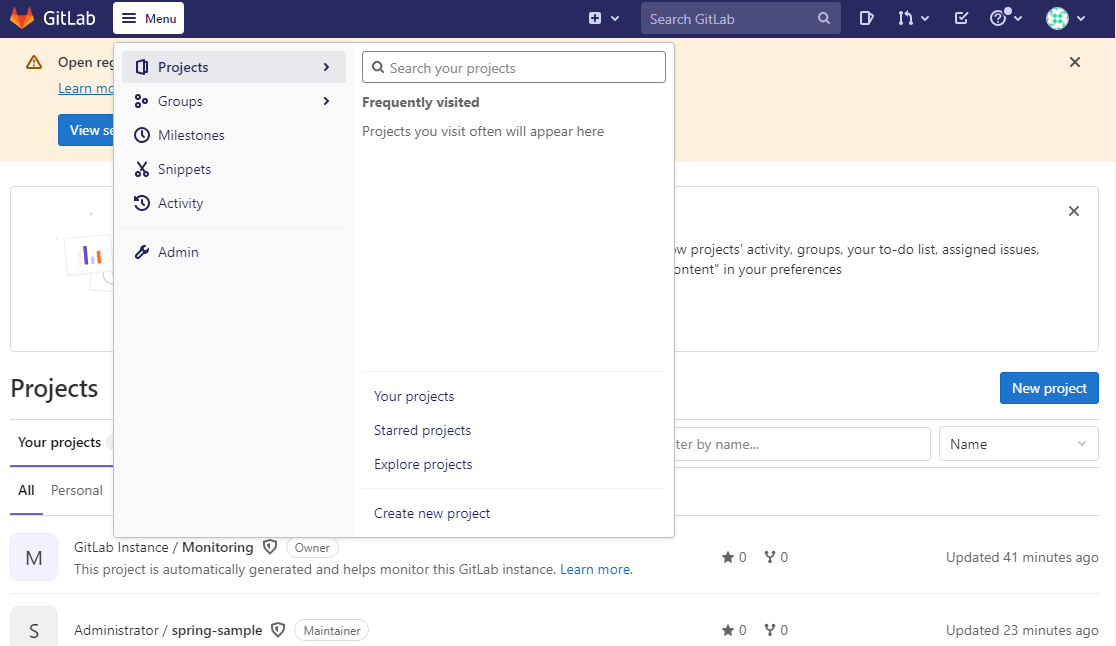Click the 'Updated 41 minutes ago' text
The height and width of the screenshot is (646, 1116).
pos(1022,557)
